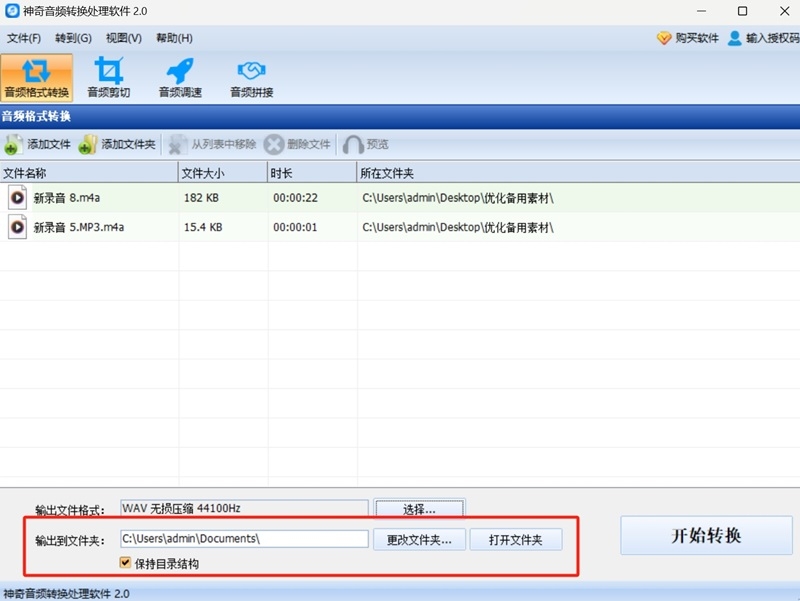Click the 添加文件 toolbar button
The image size is (800, 601).
click(38, 144)
